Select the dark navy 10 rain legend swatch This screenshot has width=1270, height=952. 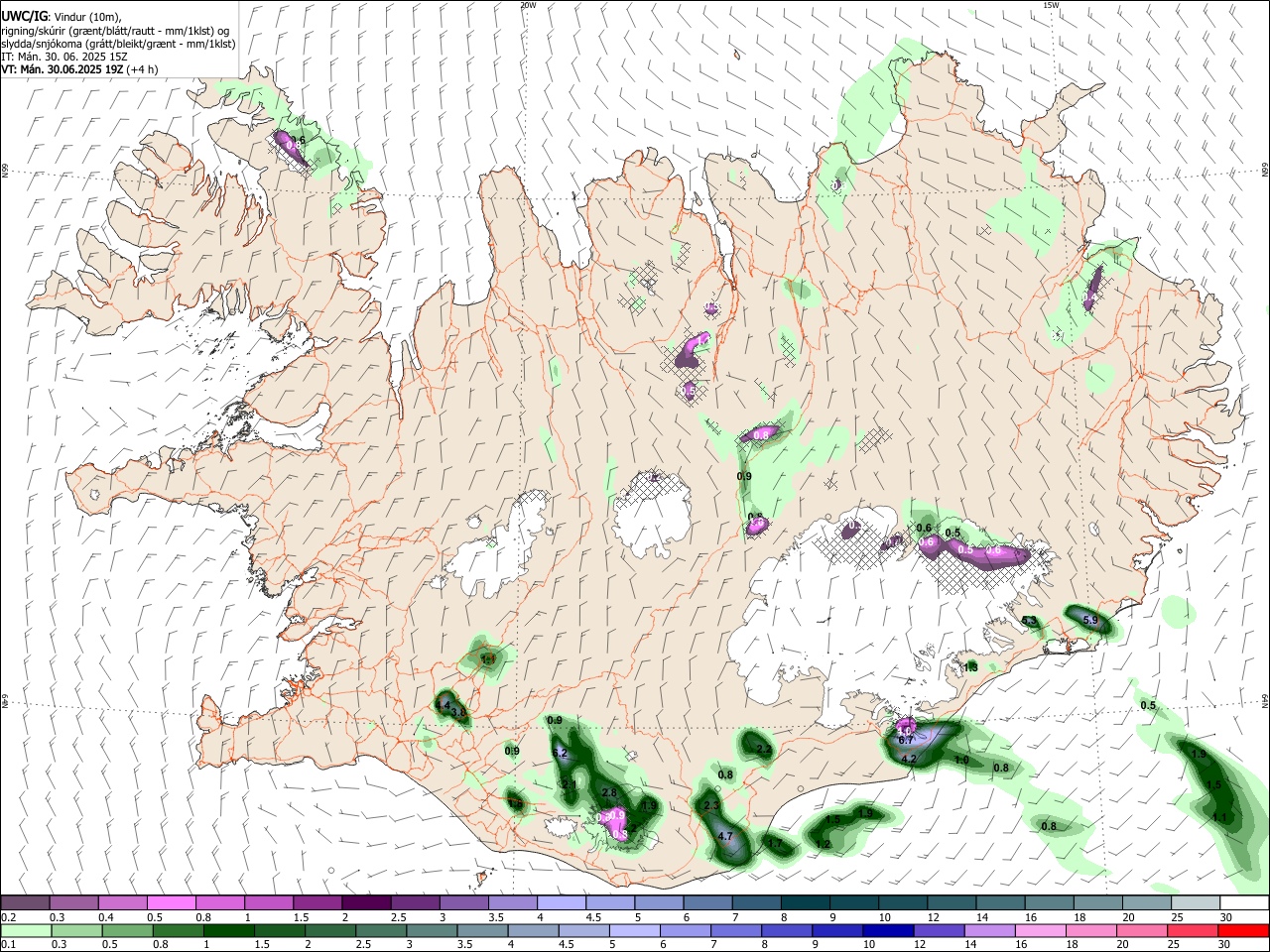(886, 930)
